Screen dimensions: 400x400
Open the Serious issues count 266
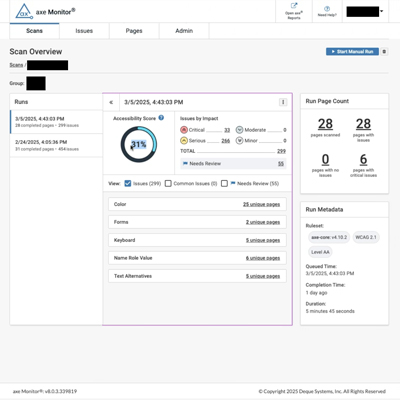click(226, 141)
